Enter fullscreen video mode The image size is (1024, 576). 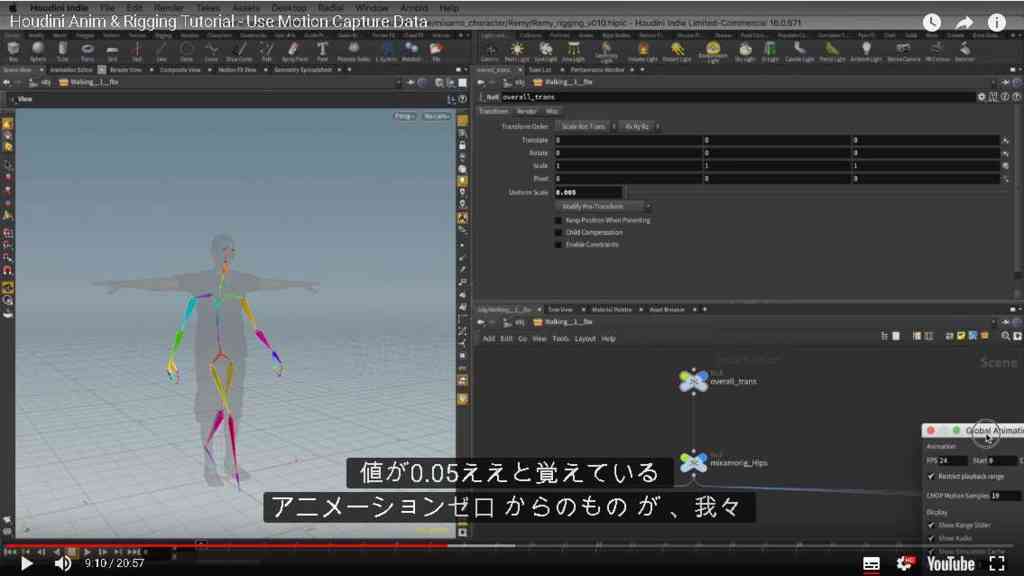(997, 563)
